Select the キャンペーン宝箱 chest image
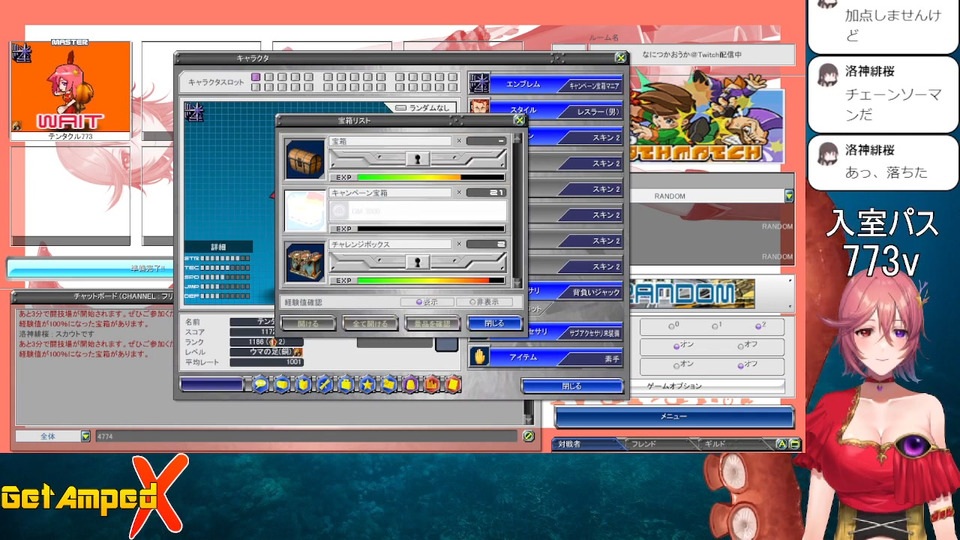The height and width of the screenshot is (540, 960). click(x=304, y=211)
